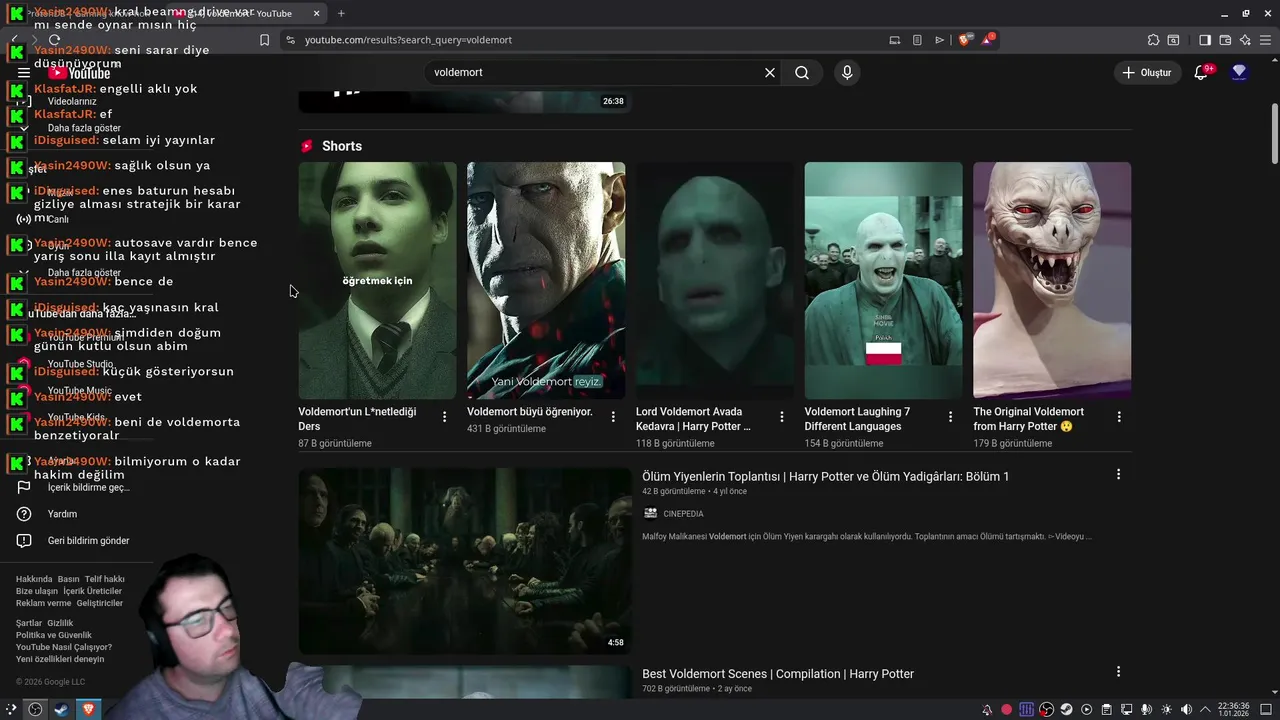
Task: Clear the voldemort search query
Action: 770,72
